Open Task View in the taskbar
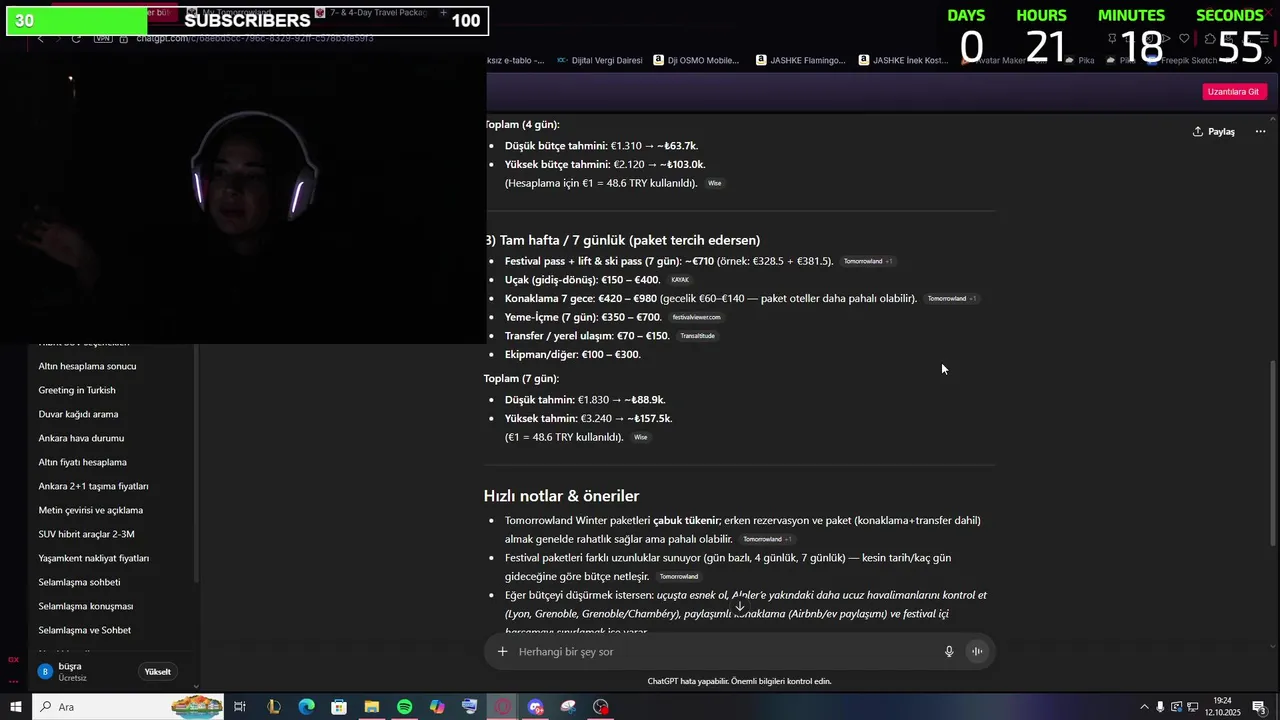The height and width of the screenshot is (720, 1280). pos(240,707)
